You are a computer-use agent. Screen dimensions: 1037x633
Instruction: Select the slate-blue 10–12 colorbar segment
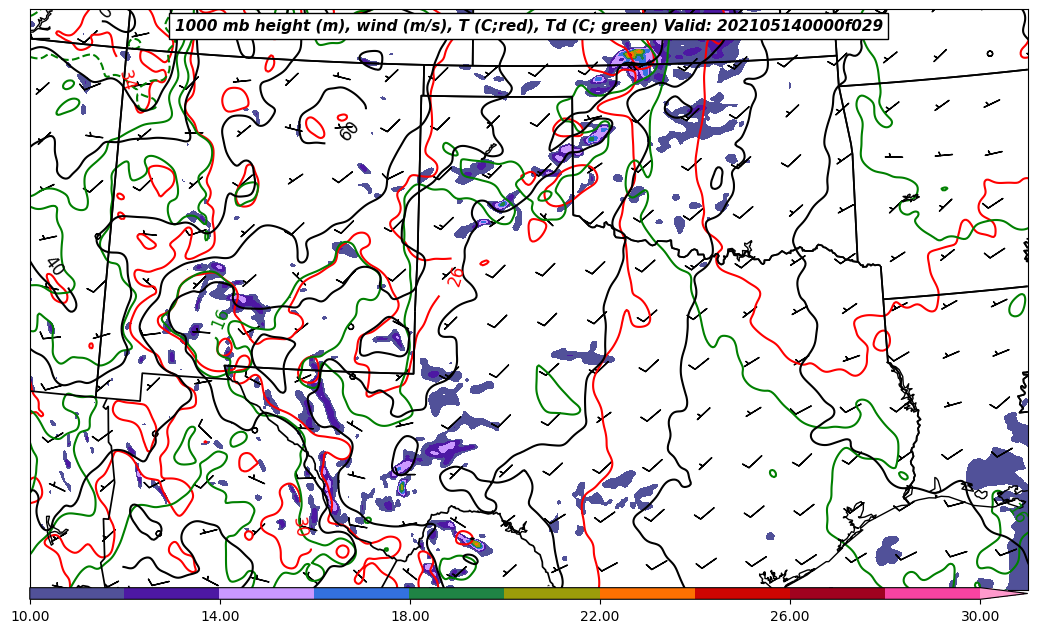pos(77,593)
